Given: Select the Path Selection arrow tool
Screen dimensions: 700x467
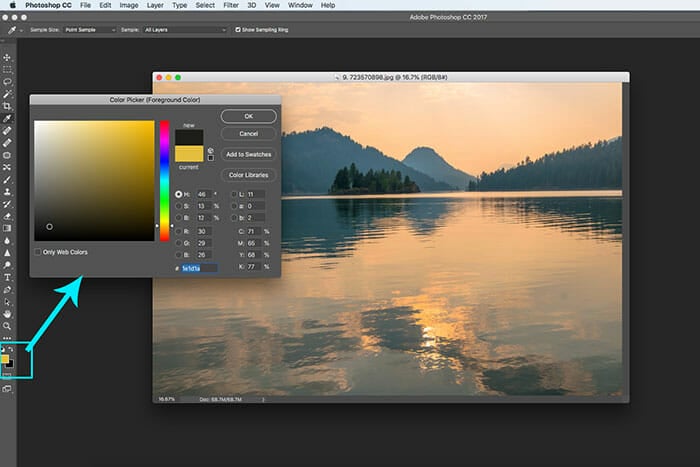Looking at the screenshot, I should pos(7,302).
